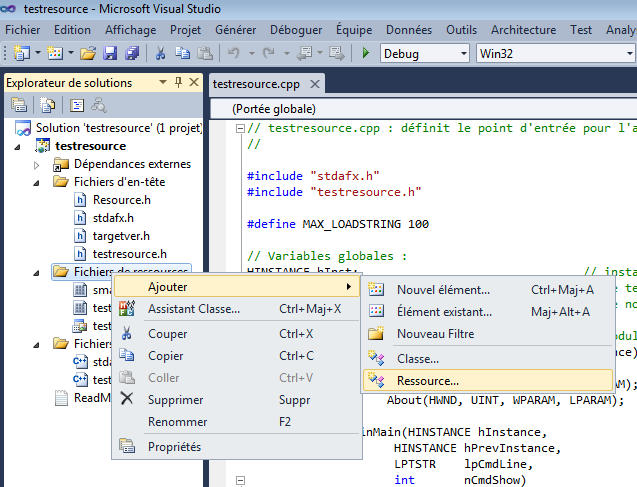Viewport: 637px width, 487px height.
Task: Collapse the testresource project node
Action: tap(17, 147)
